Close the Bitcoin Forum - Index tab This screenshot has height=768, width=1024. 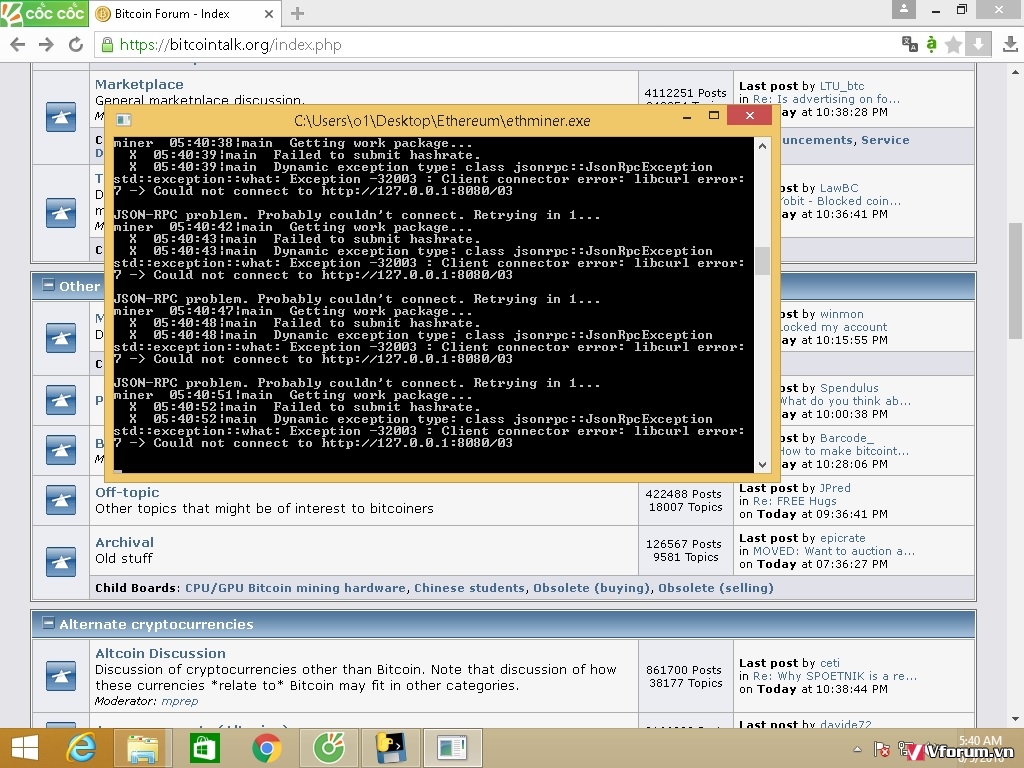[268, 14]
